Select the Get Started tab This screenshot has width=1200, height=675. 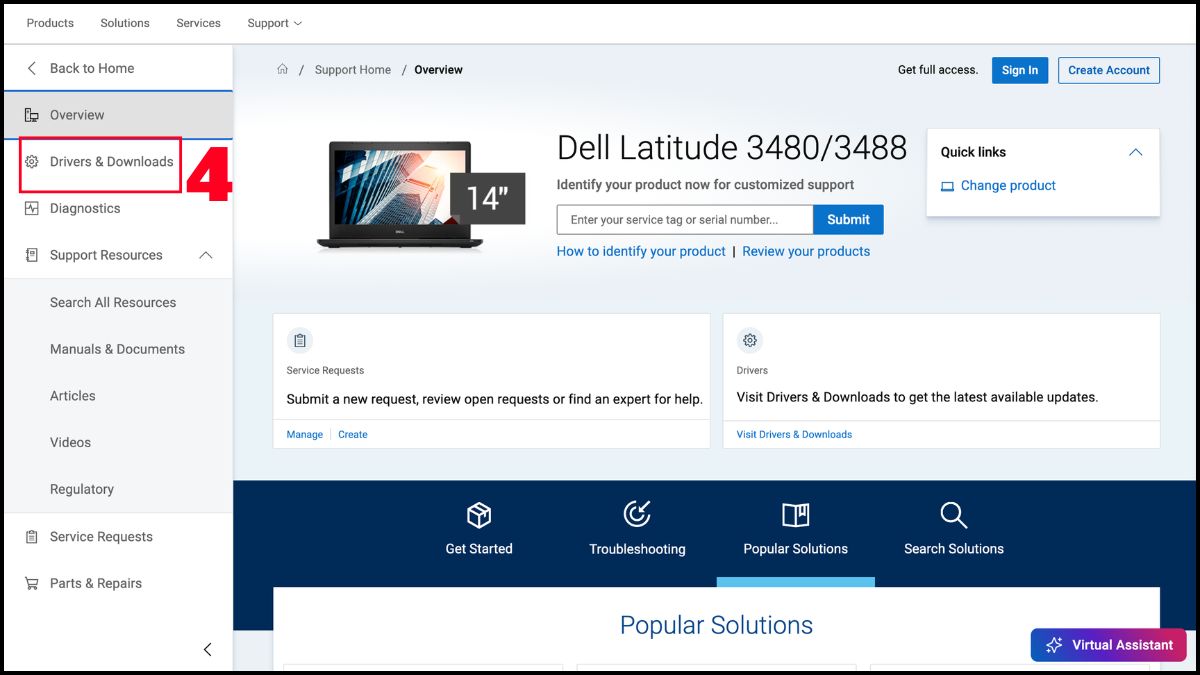pyautogui.click(x=479, y=530)
